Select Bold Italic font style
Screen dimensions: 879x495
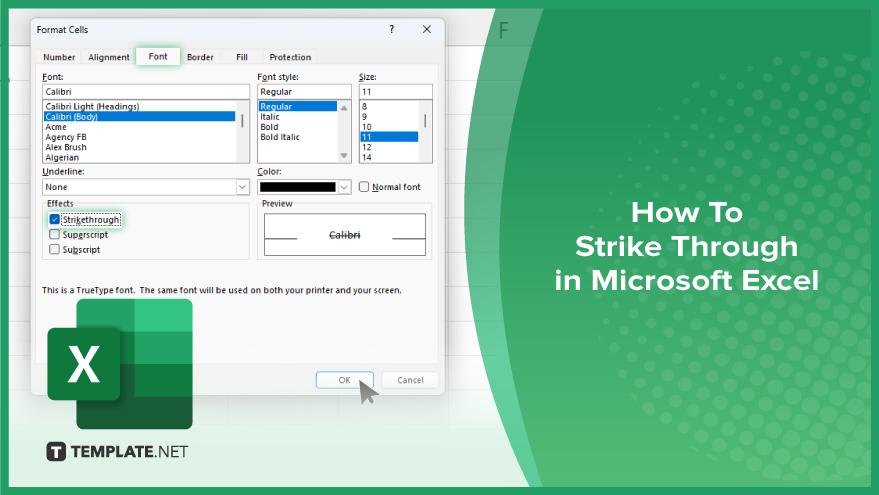[x=298, y=137]
